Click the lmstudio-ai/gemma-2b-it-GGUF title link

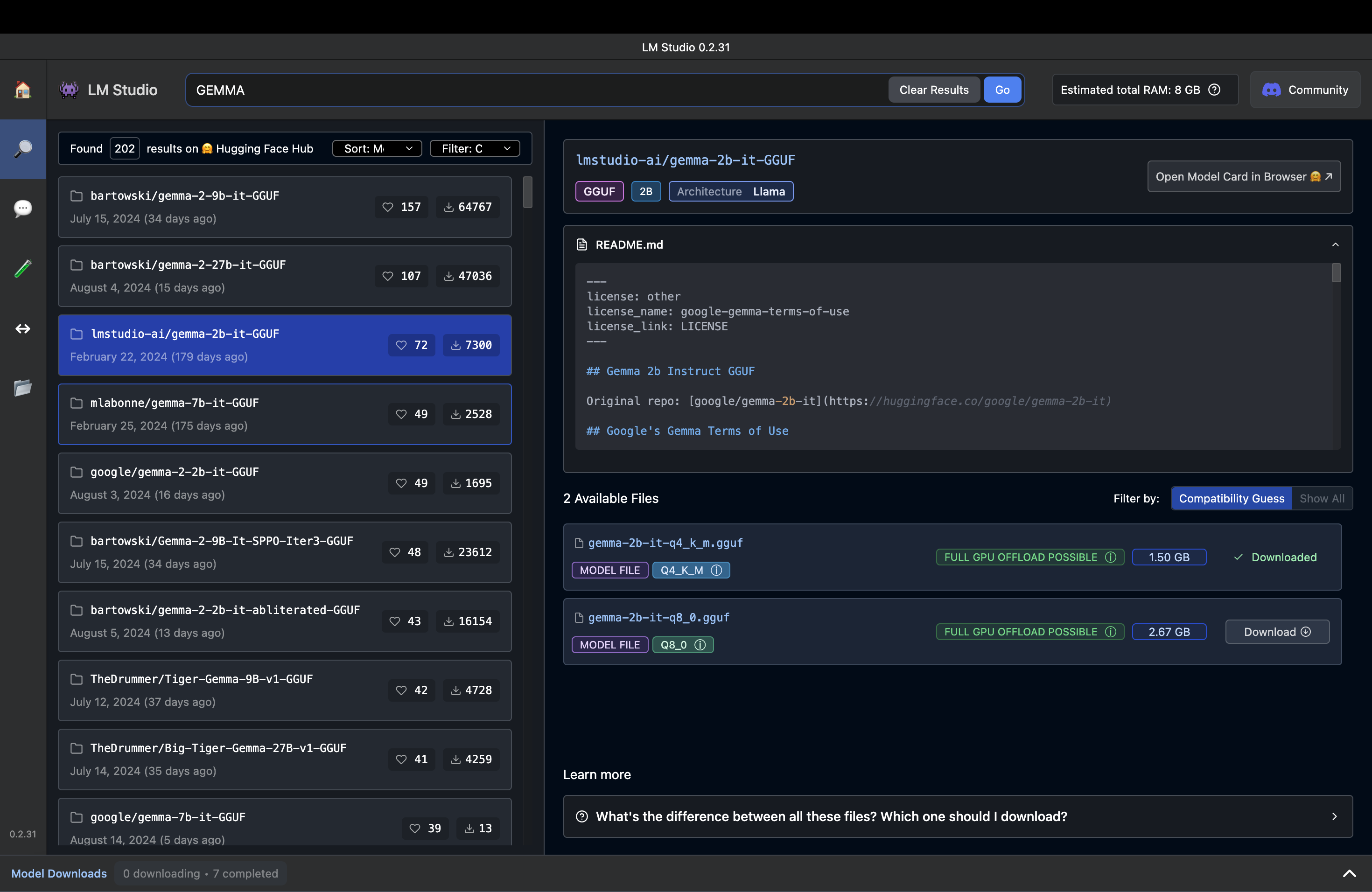pos(685,160)
